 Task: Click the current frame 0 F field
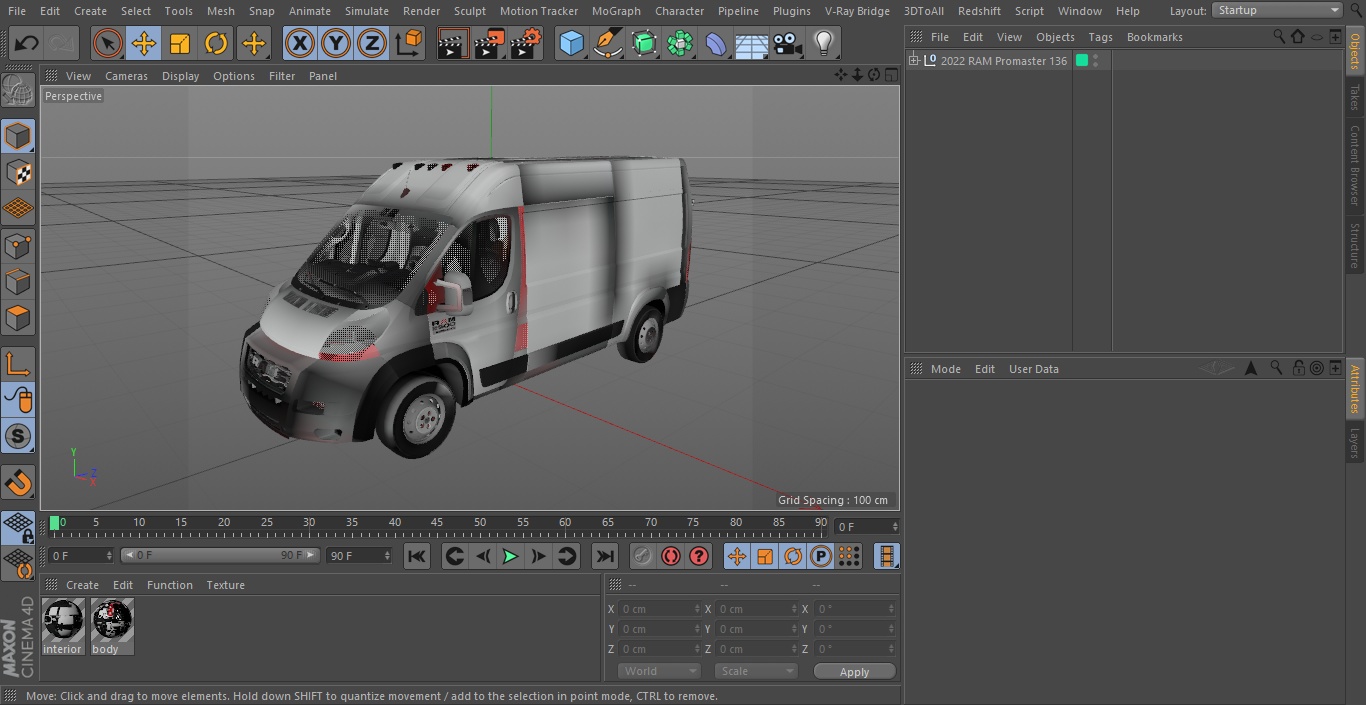(80, 555)
